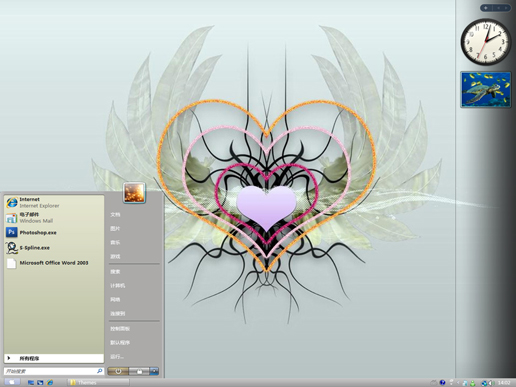The image size is (516, 387).
Task: Open Microsoft Office Word 2003
Action: [x=54, y=263]
